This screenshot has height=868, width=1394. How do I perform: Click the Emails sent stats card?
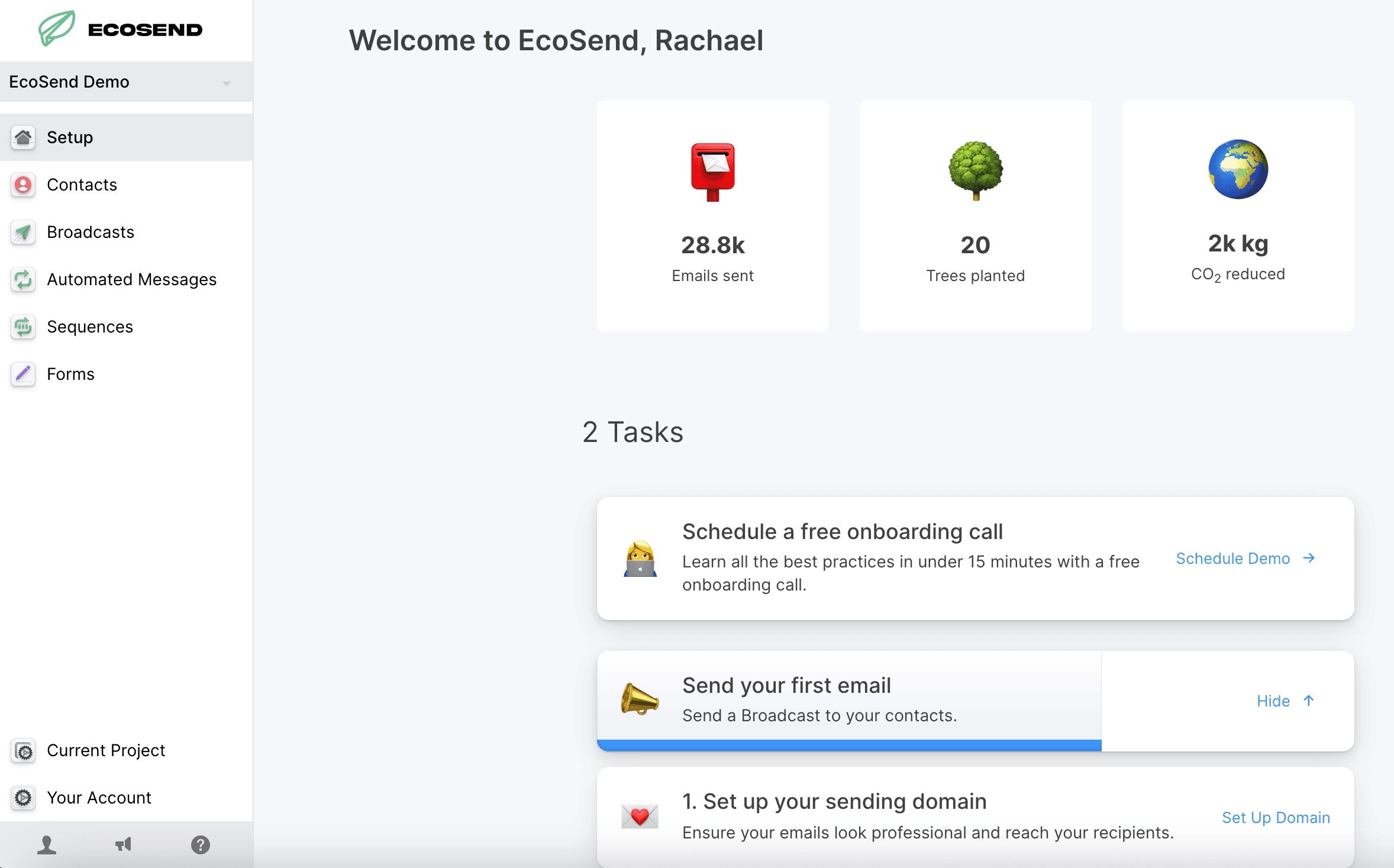pos(712,216)
